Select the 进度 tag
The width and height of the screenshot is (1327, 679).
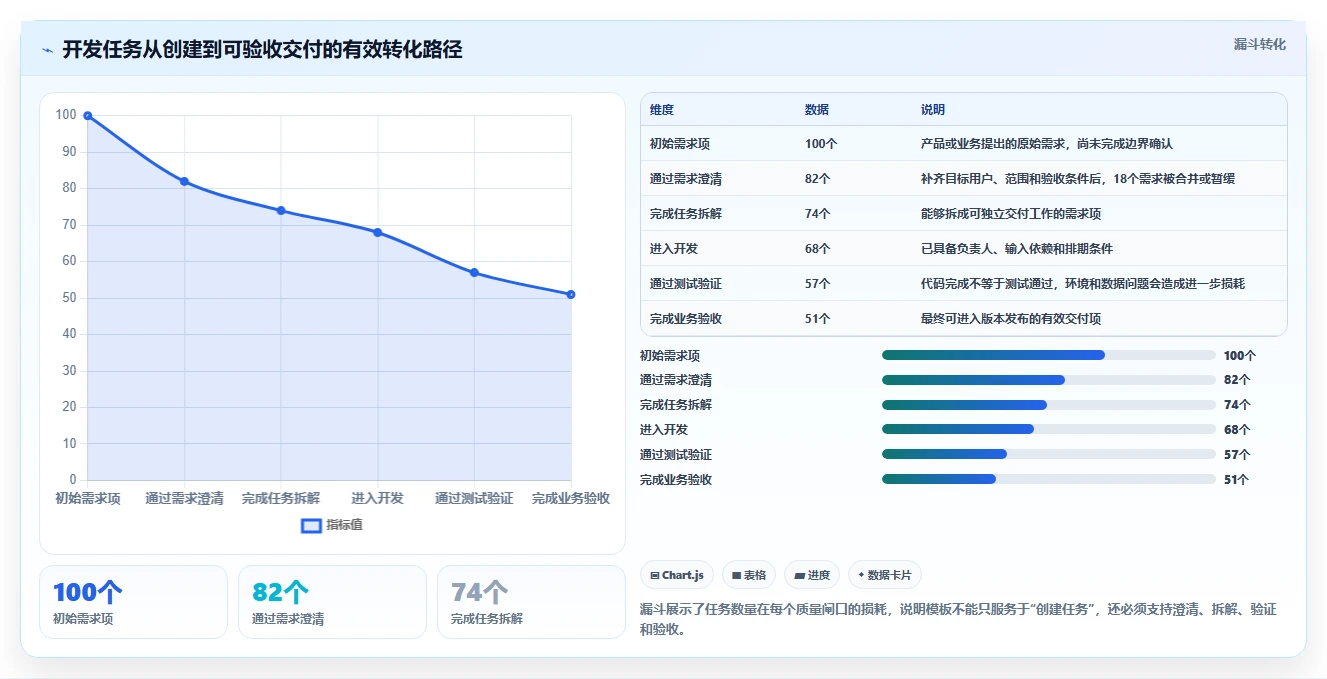[x=812, y=575]
